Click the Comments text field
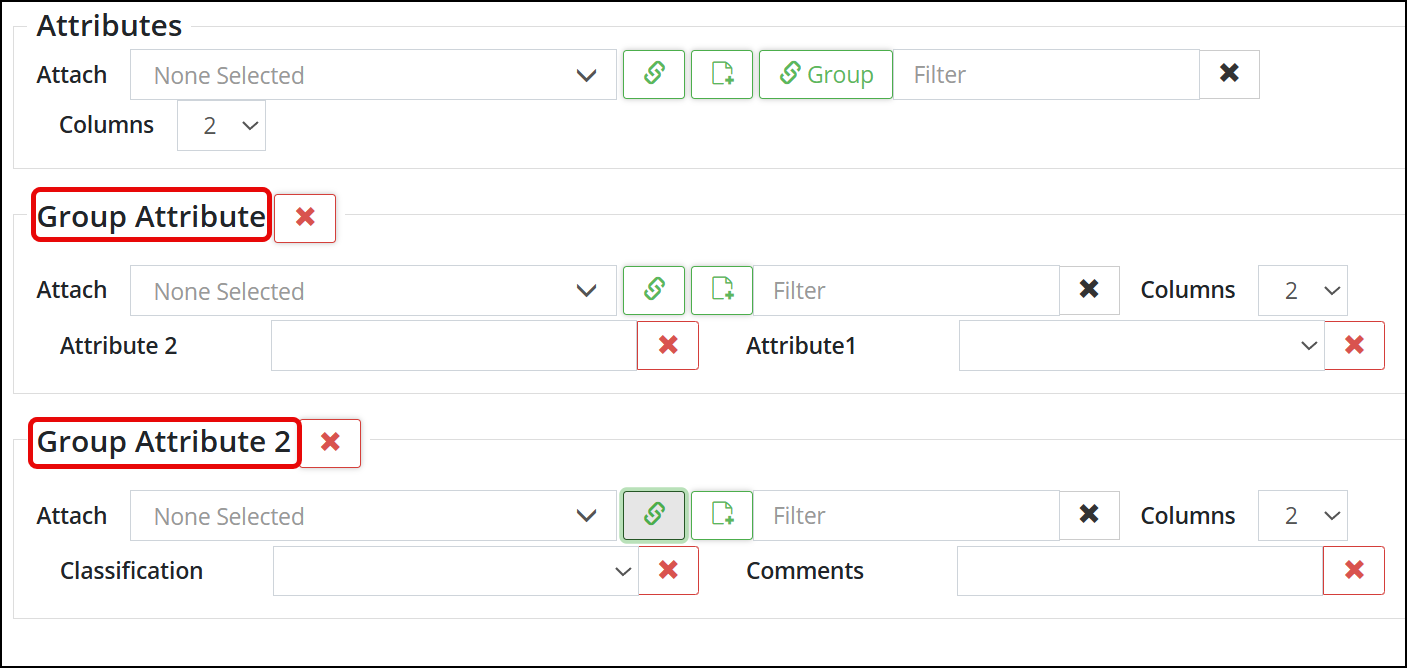The width and height of the screenshot is (1407, 668). coord(1140,570)
